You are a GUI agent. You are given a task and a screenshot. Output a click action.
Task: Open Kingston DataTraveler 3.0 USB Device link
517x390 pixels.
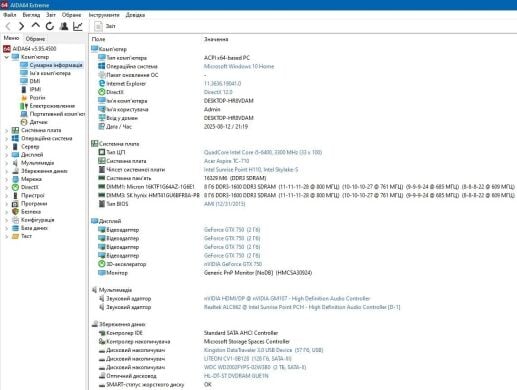tap(263, 350)
